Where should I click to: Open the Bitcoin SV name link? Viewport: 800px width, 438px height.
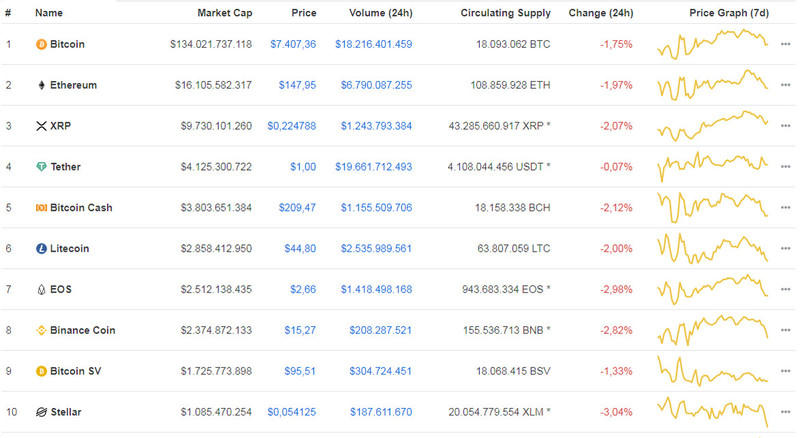pos(75,371)
